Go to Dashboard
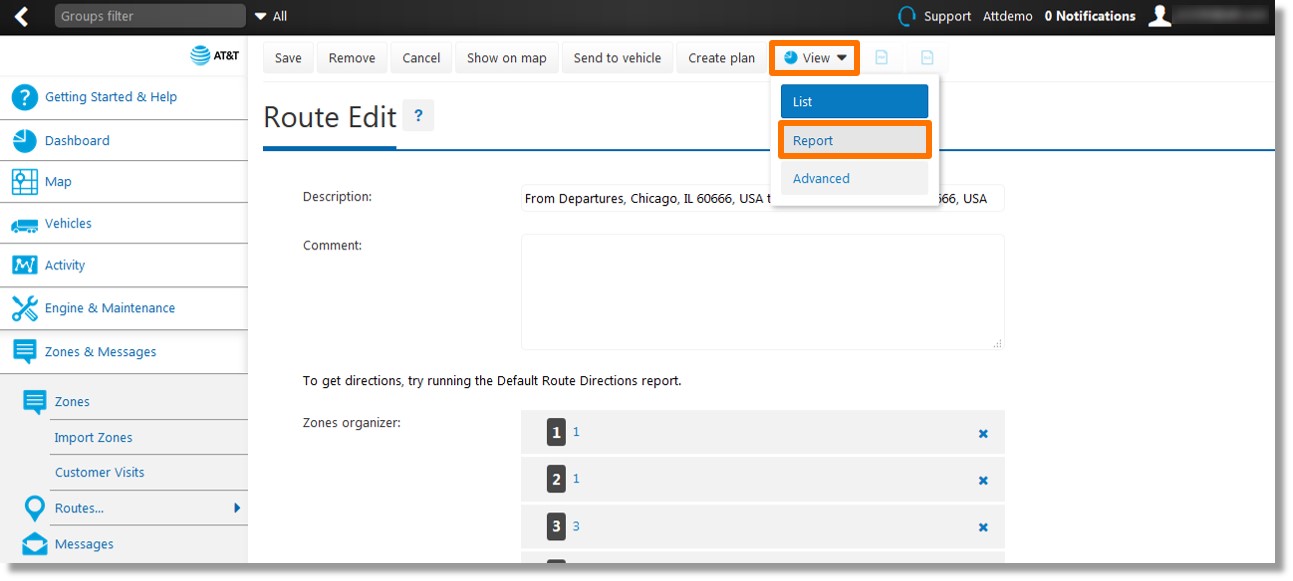The height and width of the screenshot is (581, 1293). [x=77, y=141]
